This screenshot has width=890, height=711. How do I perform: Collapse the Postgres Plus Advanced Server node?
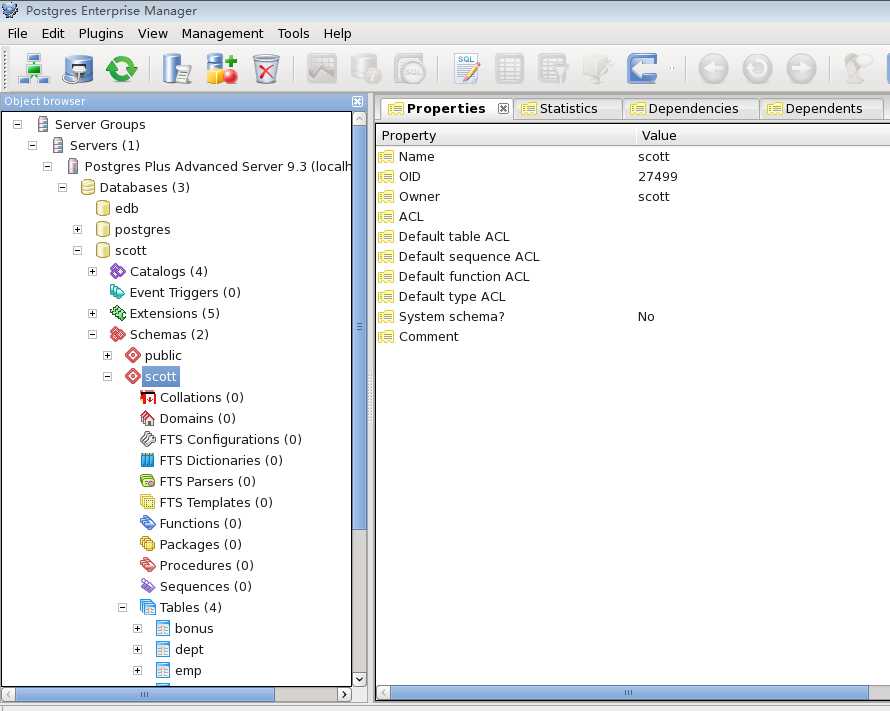click(48, 166)
